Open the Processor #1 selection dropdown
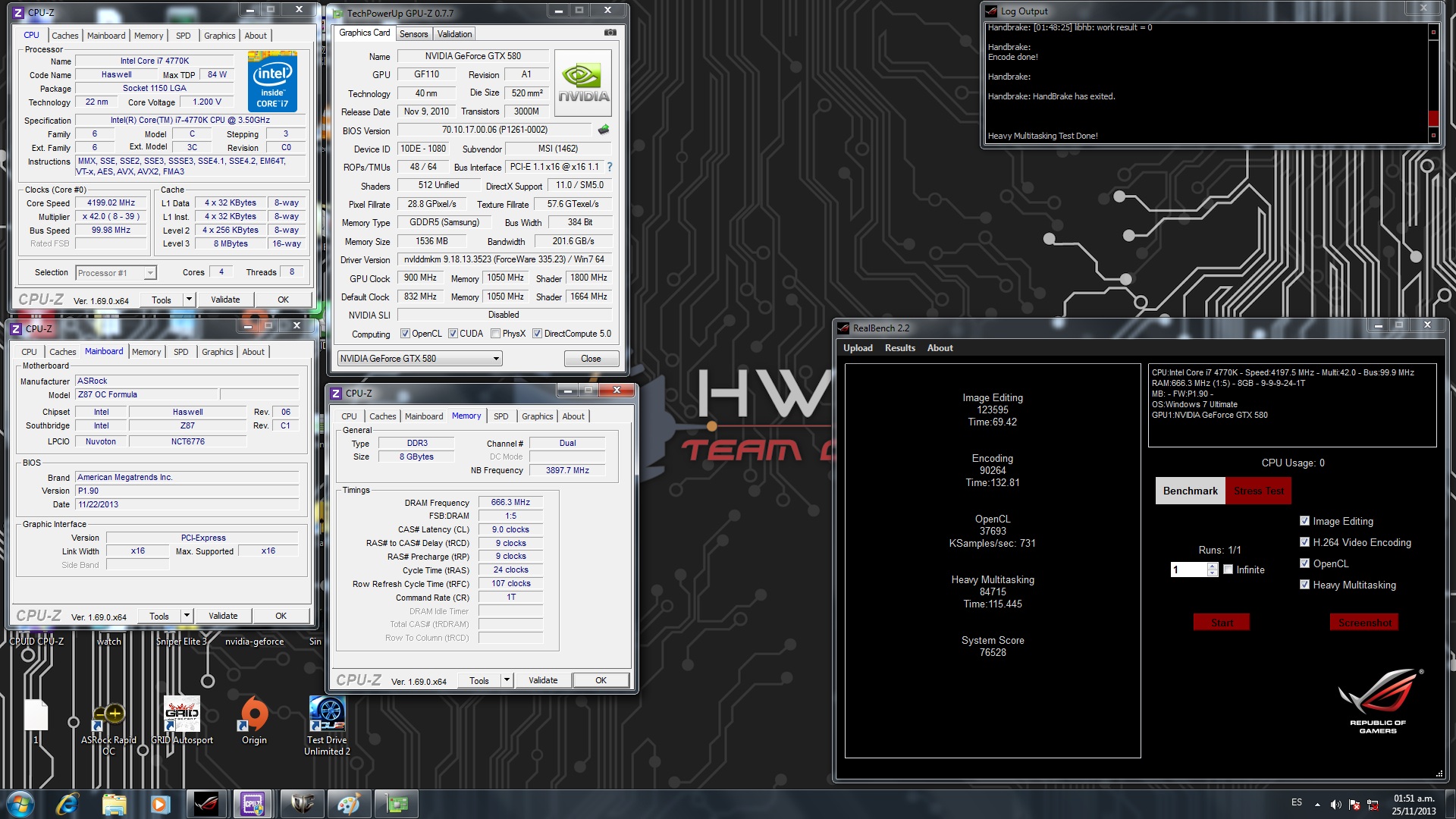This screenshot has width=1456, height=819. click(115, 273)
